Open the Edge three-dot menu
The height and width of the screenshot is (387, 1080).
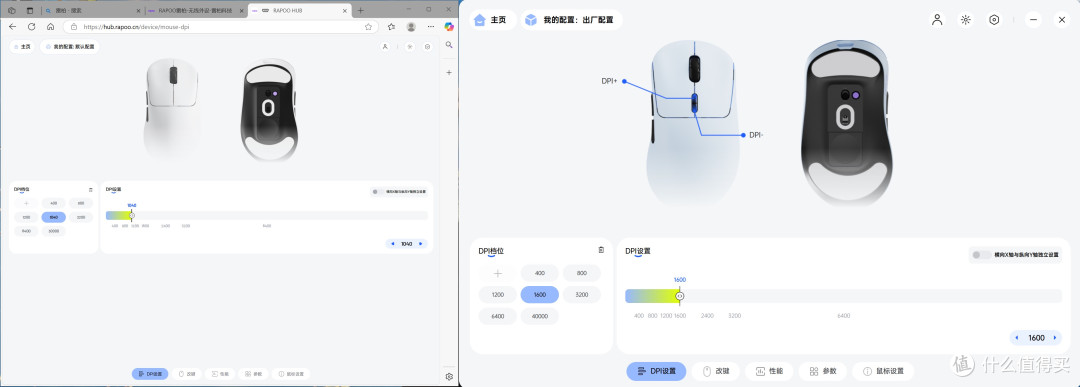coord(430,27)
